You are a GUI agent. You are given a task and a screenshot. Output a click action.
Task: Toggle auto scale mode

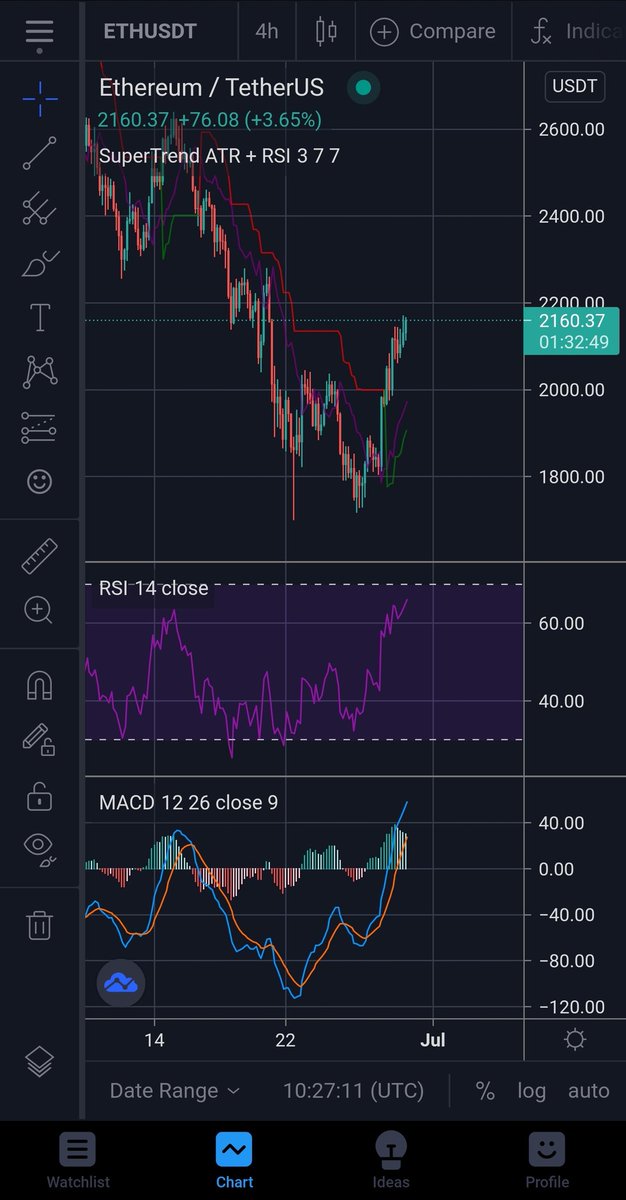pos(588,1090)
